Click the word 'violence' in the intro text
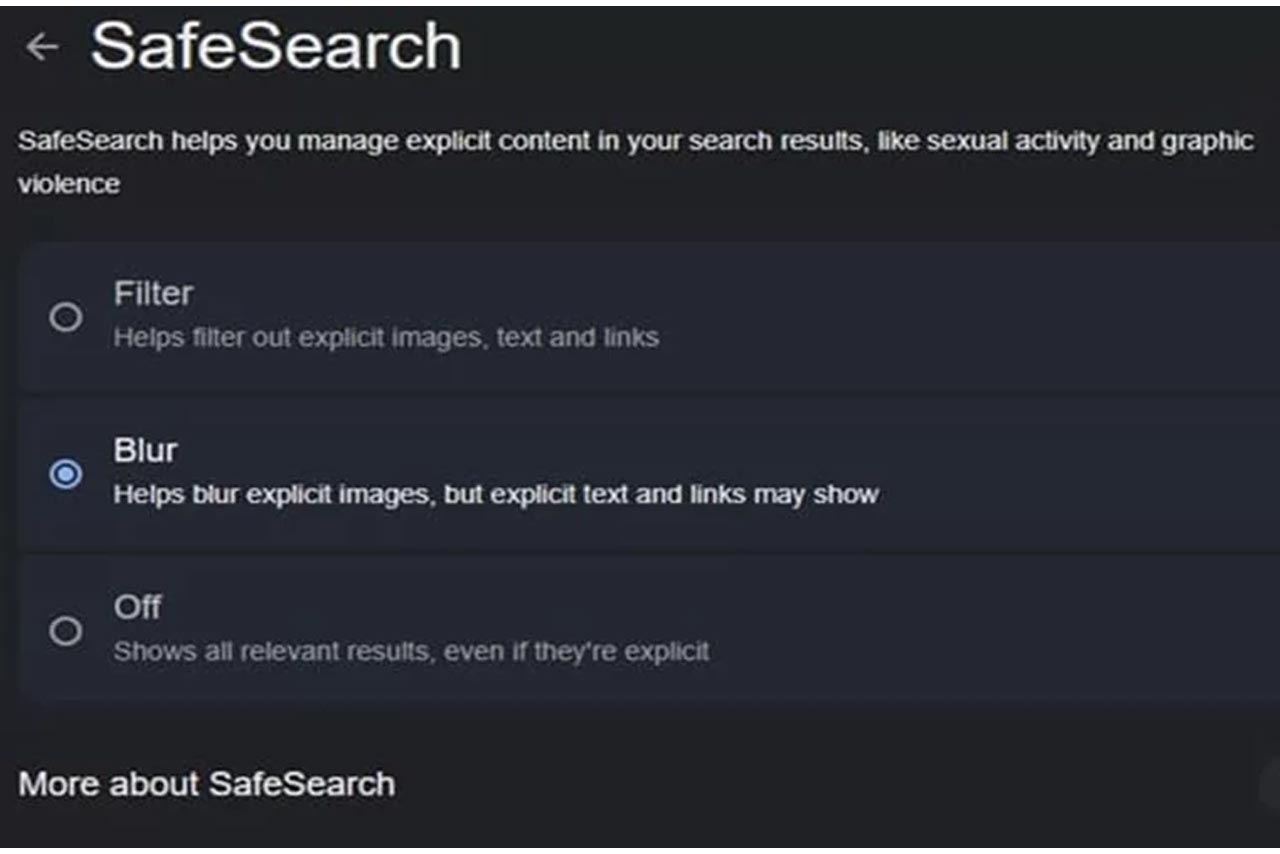Viewport: 1280px width, 854px height. click(69, 184)
